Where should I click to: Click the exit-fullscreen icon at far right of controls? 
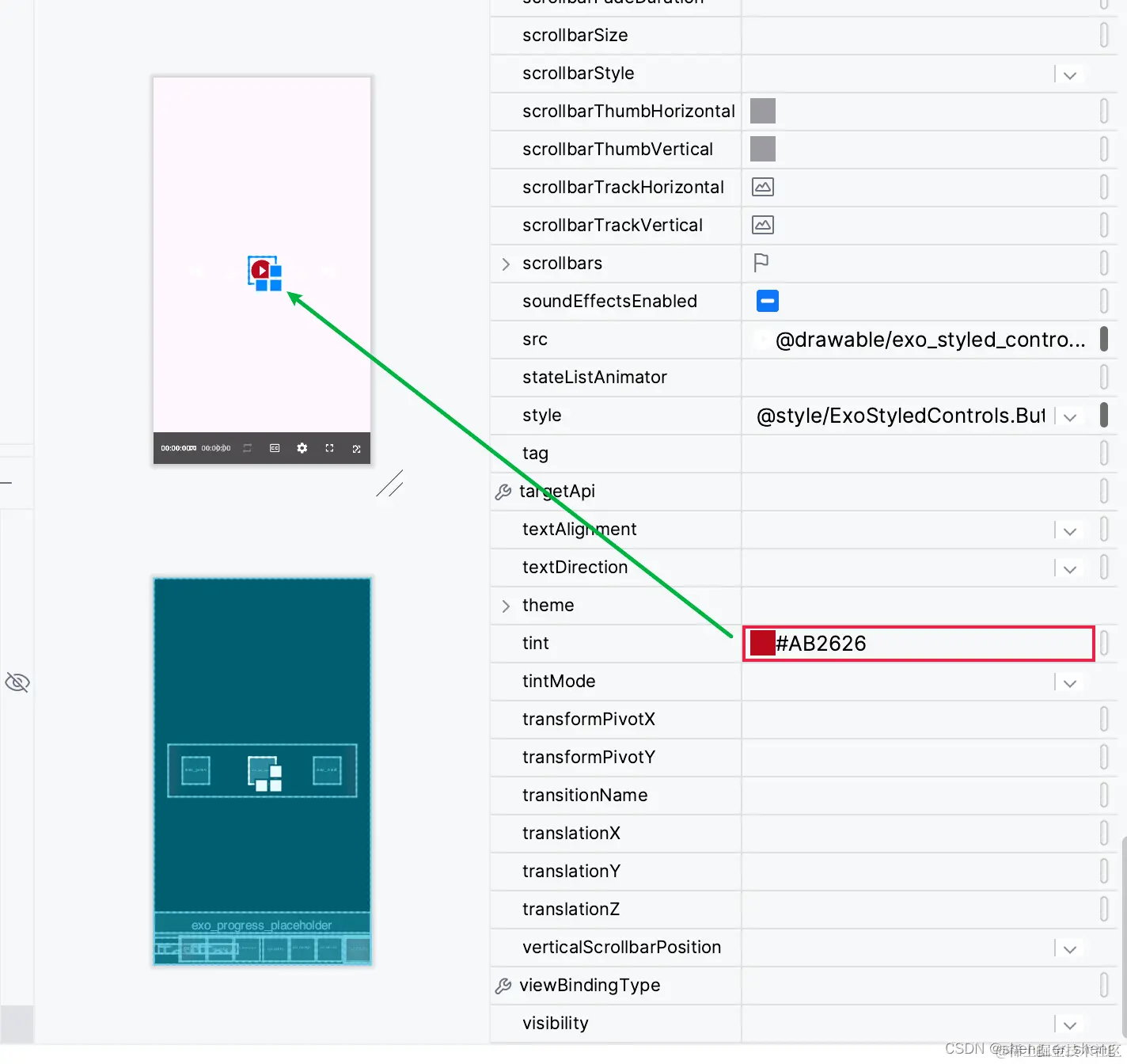pyautogui.click(x=357, y=447)
